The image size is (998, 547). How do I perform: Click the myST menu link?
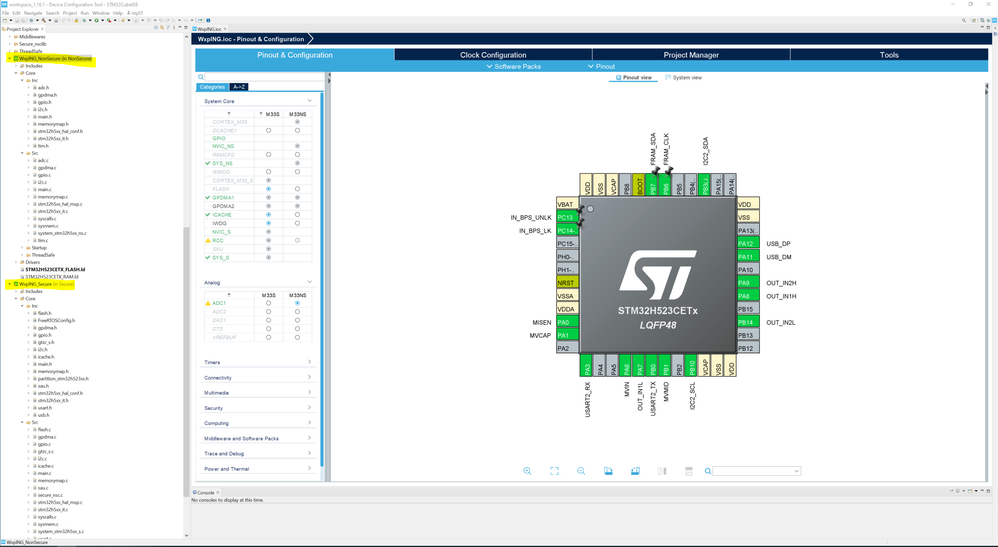135,13
